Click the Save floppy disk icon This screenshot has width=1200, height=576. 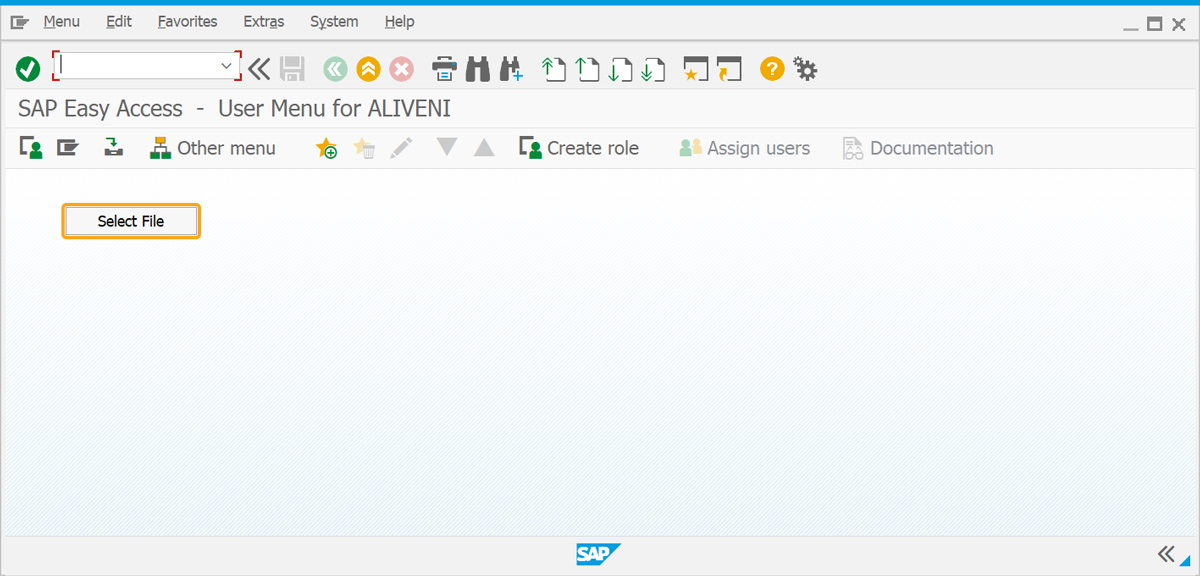pyautogui.click(x=292, y=68)
